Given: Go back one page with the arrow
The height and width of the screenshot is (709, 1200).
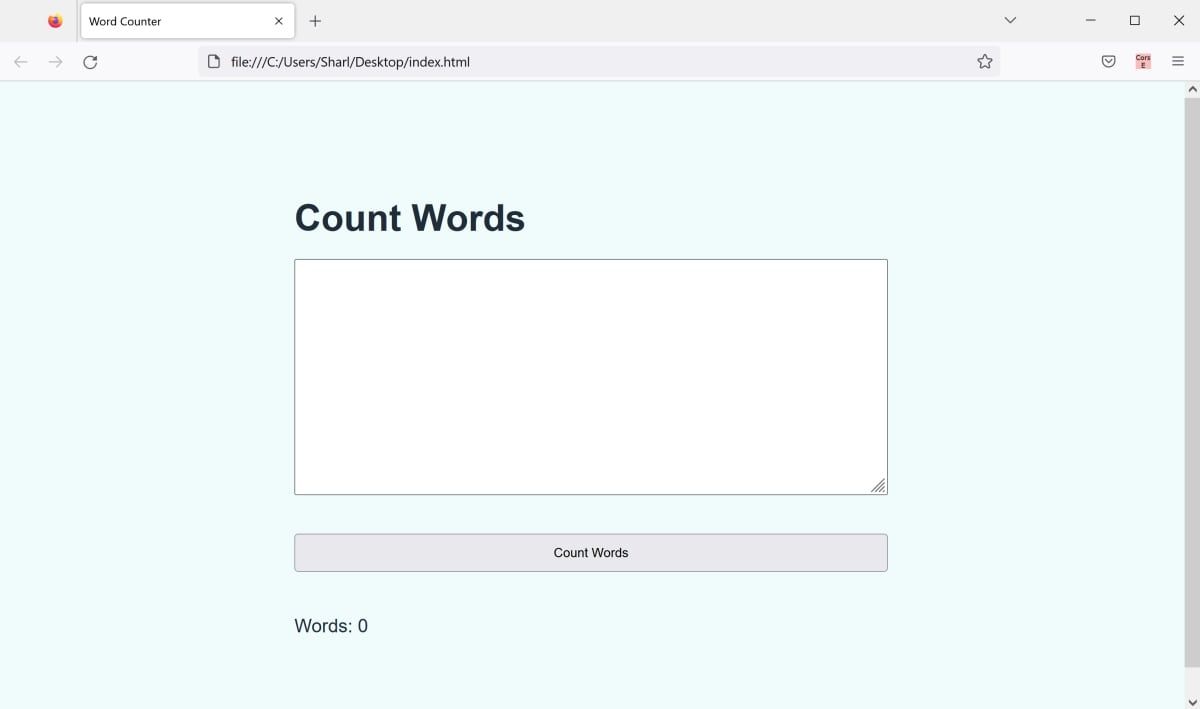Looking at the screenshot, I should coord(21,62).
